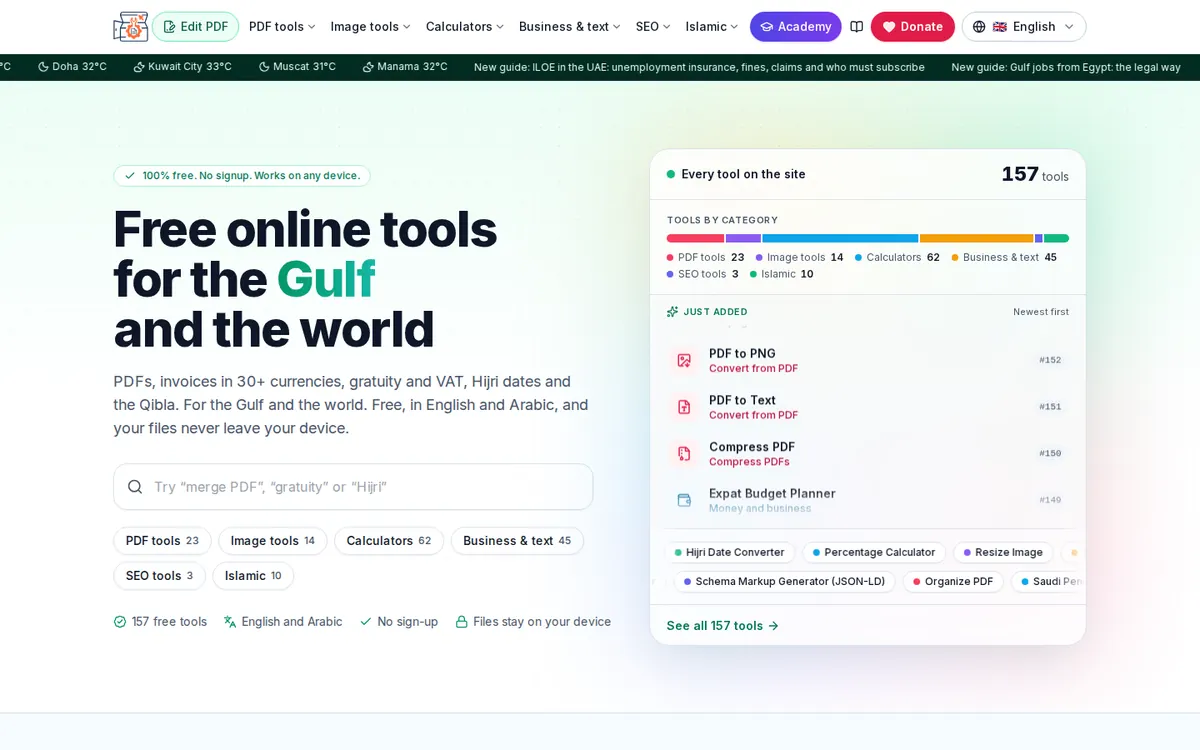
Task: Expand the Image tools menu
Action: click(x=371, y=27)
